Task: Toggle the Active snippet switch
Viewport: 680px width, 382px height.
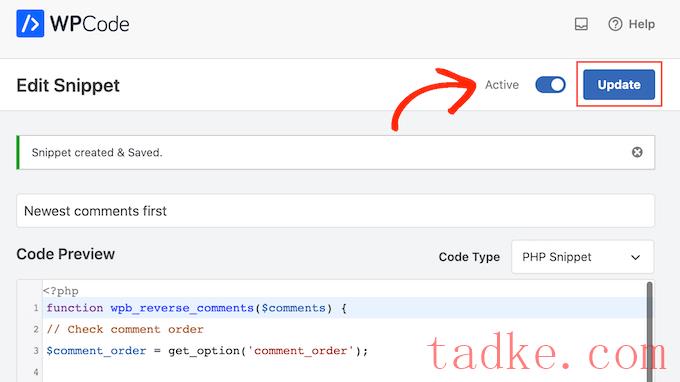Action: point(550,85)
